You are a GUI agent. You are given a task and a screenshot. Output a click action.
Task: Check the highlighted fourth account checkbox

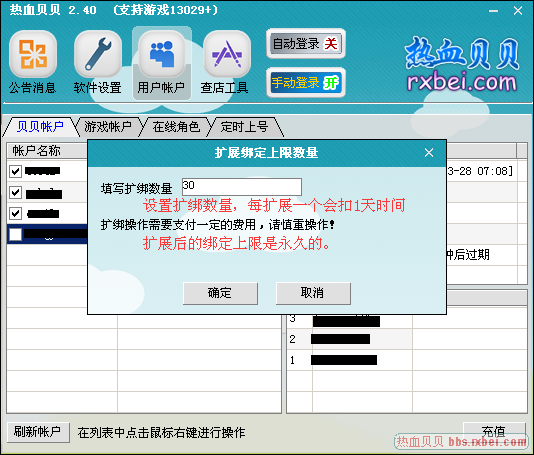15,234
